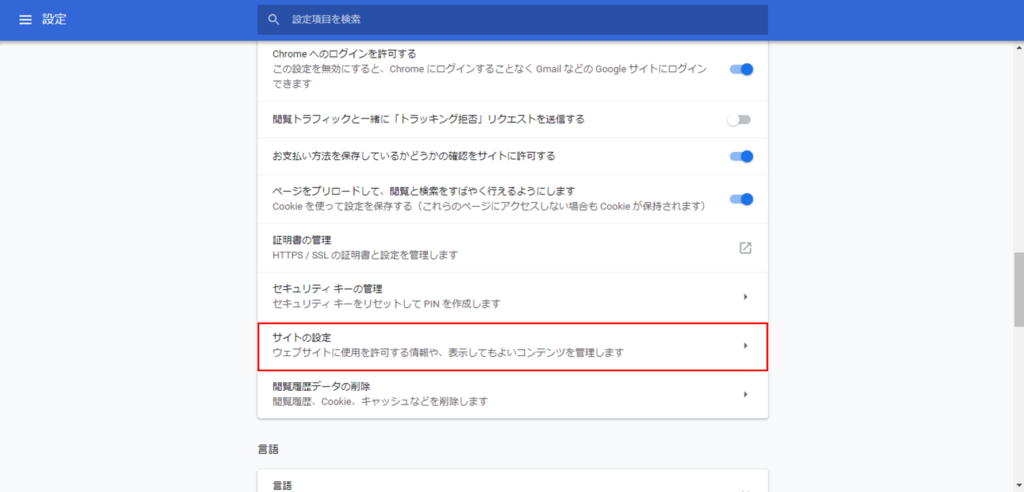Screen dimensions: 1024x492
Task: Enable トラッキング拒否 request toggle
Action: (x=740, y=120)
